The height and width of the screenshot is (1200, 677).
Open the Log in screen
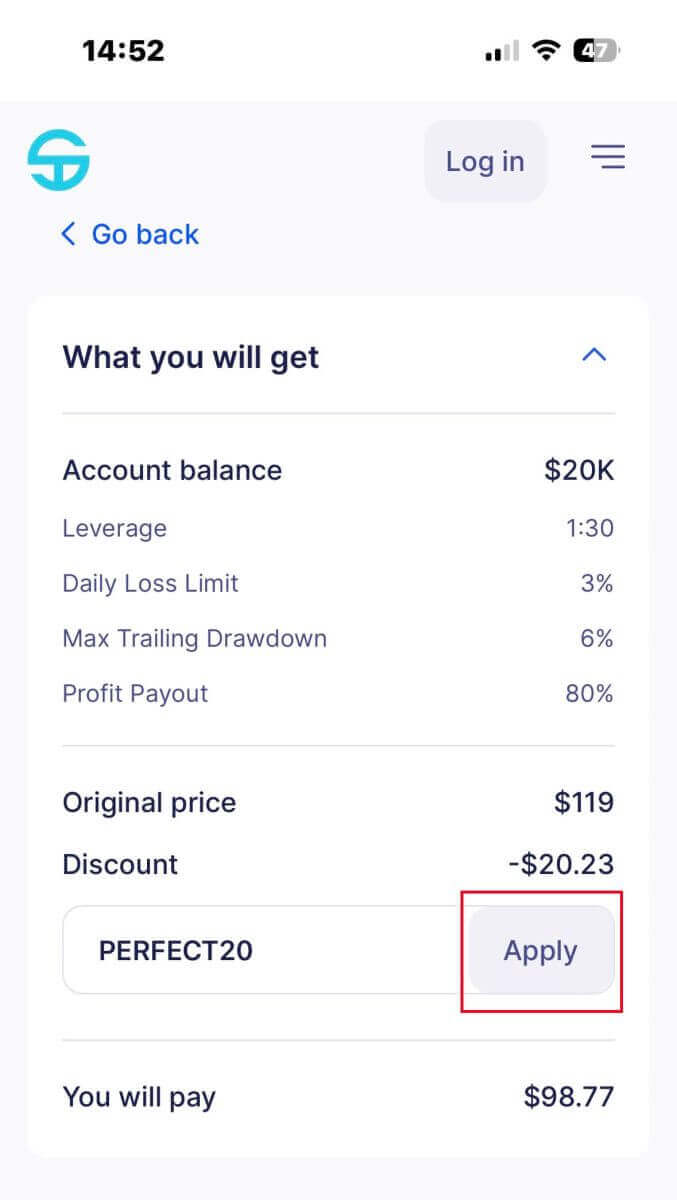click(x=485, y=161)
